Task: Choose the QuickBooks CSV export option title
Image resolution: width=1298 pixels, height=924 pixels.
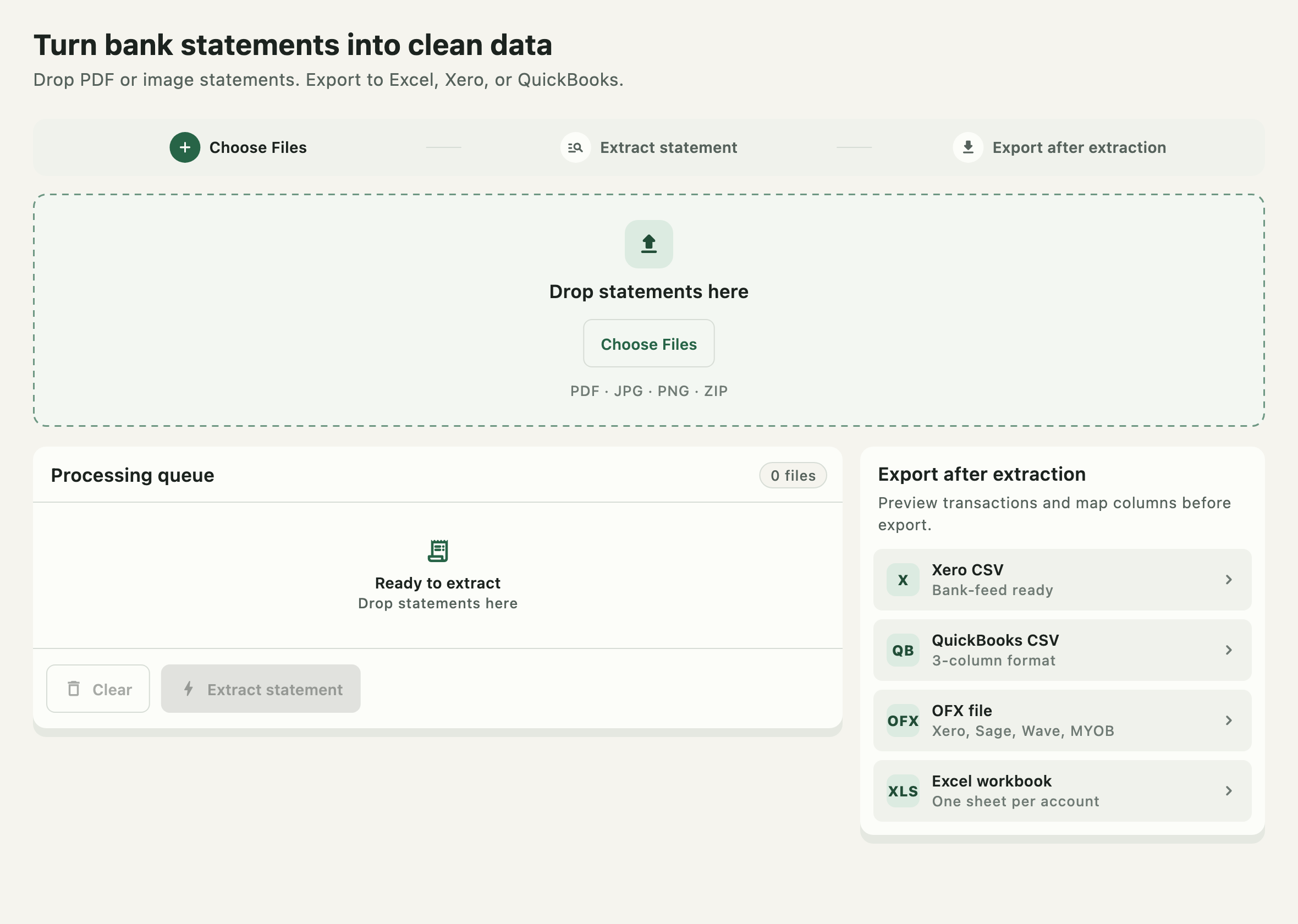Action: click(996, 641)
